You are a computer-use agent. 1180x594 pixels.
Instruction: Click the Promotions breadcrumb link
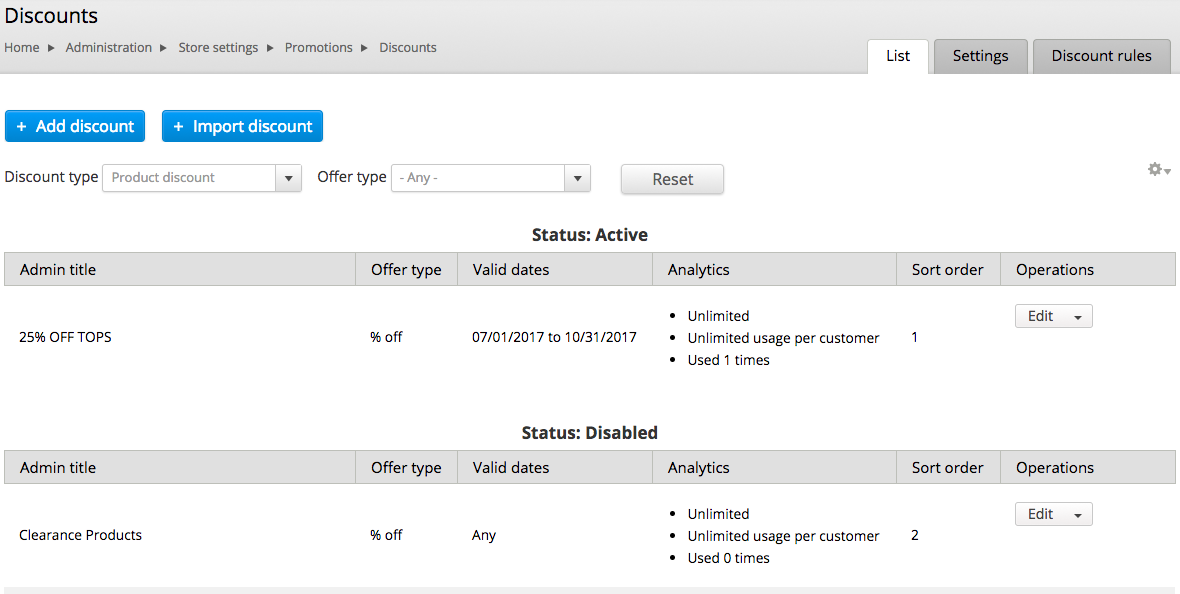point(318,47)
